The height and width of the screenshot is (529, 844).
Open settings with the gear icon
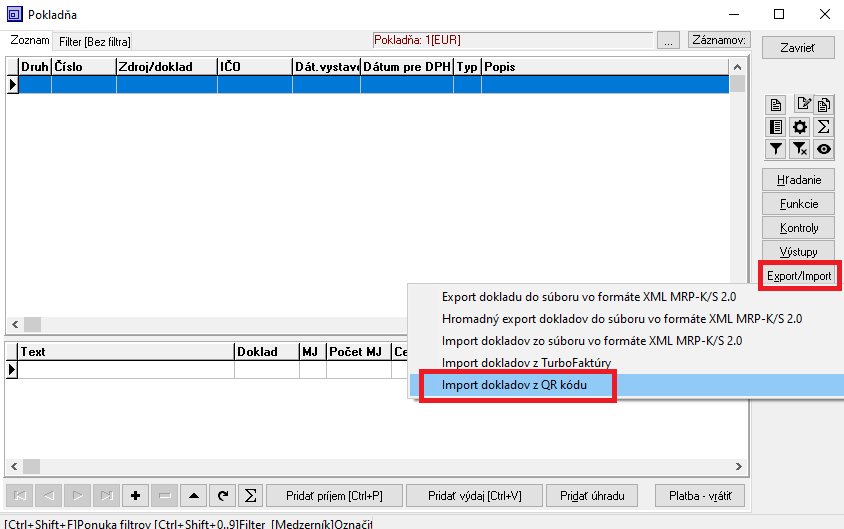[800, 127]
